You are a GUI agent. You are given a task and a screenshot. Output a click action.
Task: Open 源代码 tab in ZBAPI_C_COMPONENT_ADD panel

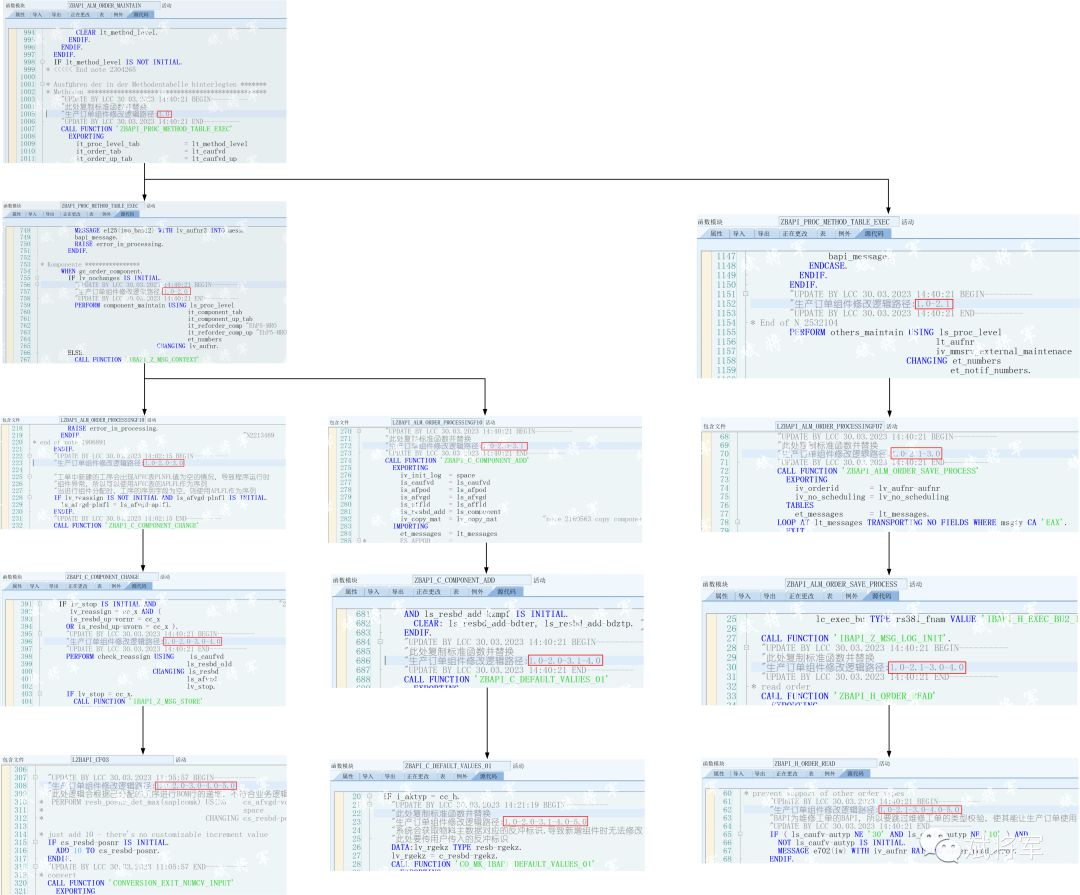click(x=507, y=592)
